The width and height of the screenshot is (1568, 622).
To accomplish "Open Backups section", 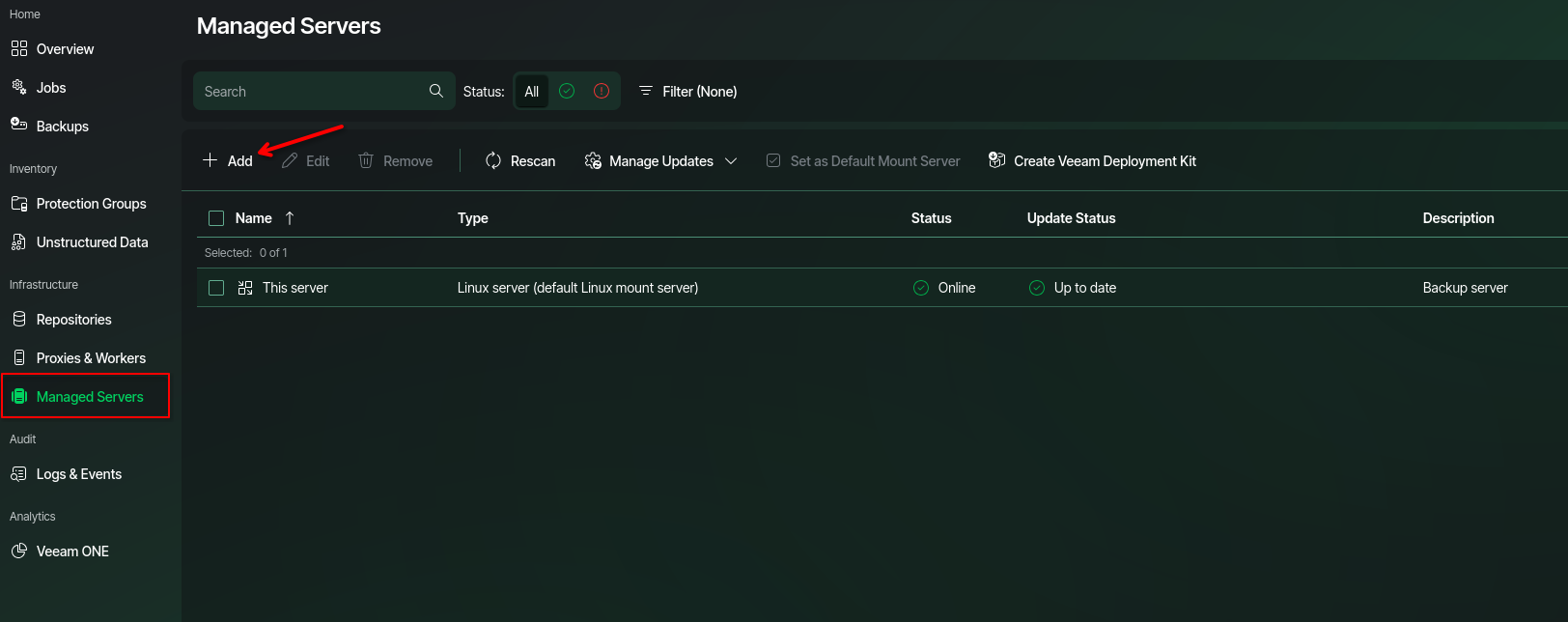I will [62, 127].
